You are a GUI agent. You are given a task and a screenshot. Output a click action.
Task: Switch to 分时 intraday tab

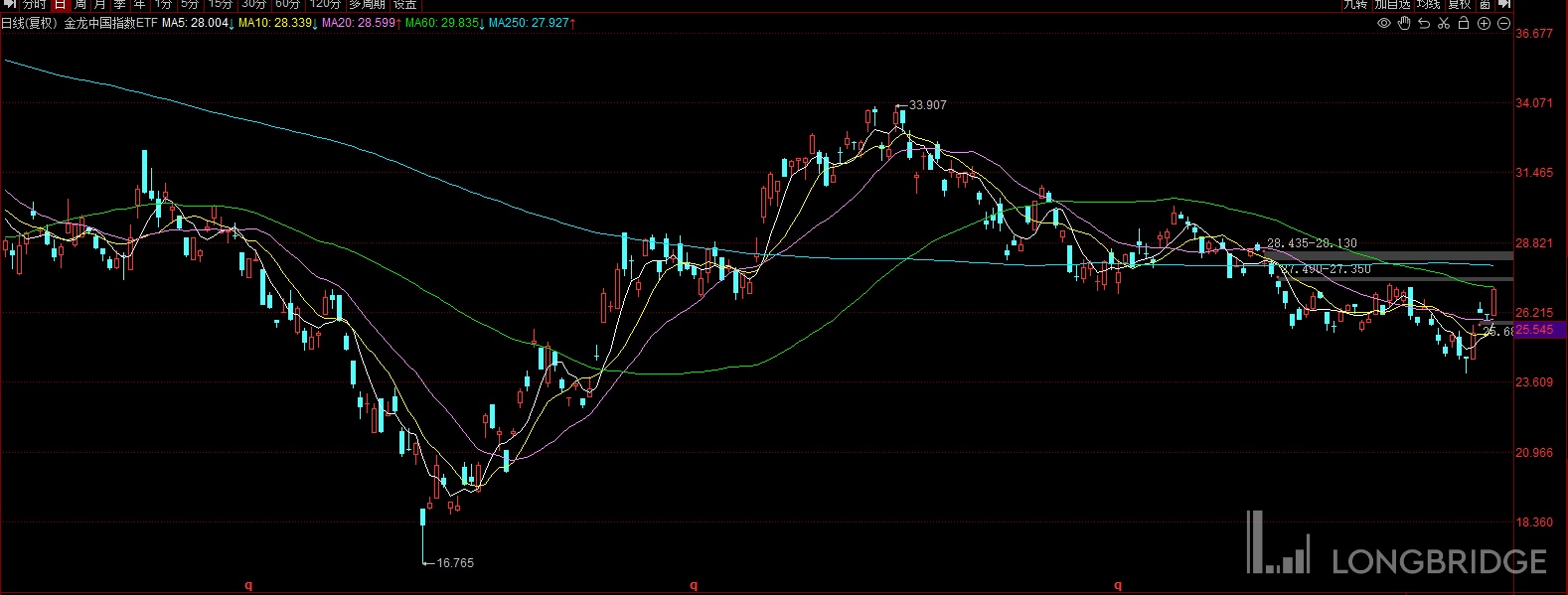(x=35, y=4)
